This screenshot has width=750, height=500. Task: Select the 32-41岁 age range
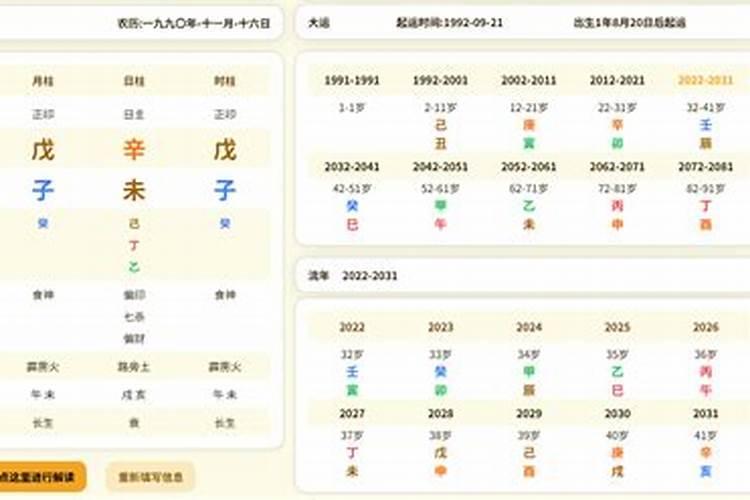pos(706,108)
